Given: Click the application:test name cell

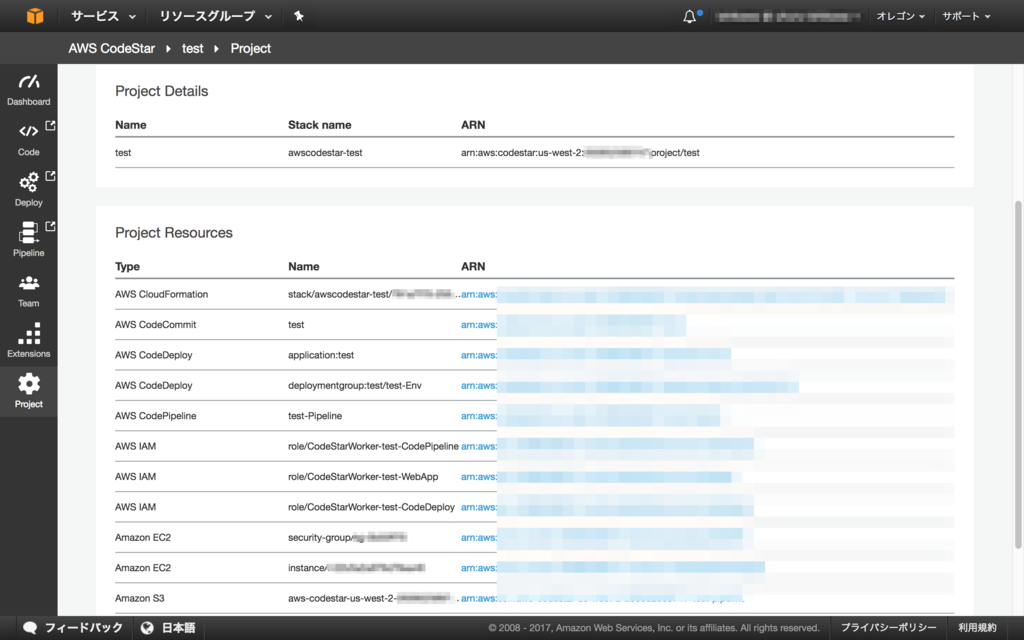Looking at the screenshot, I should point(321,355).
